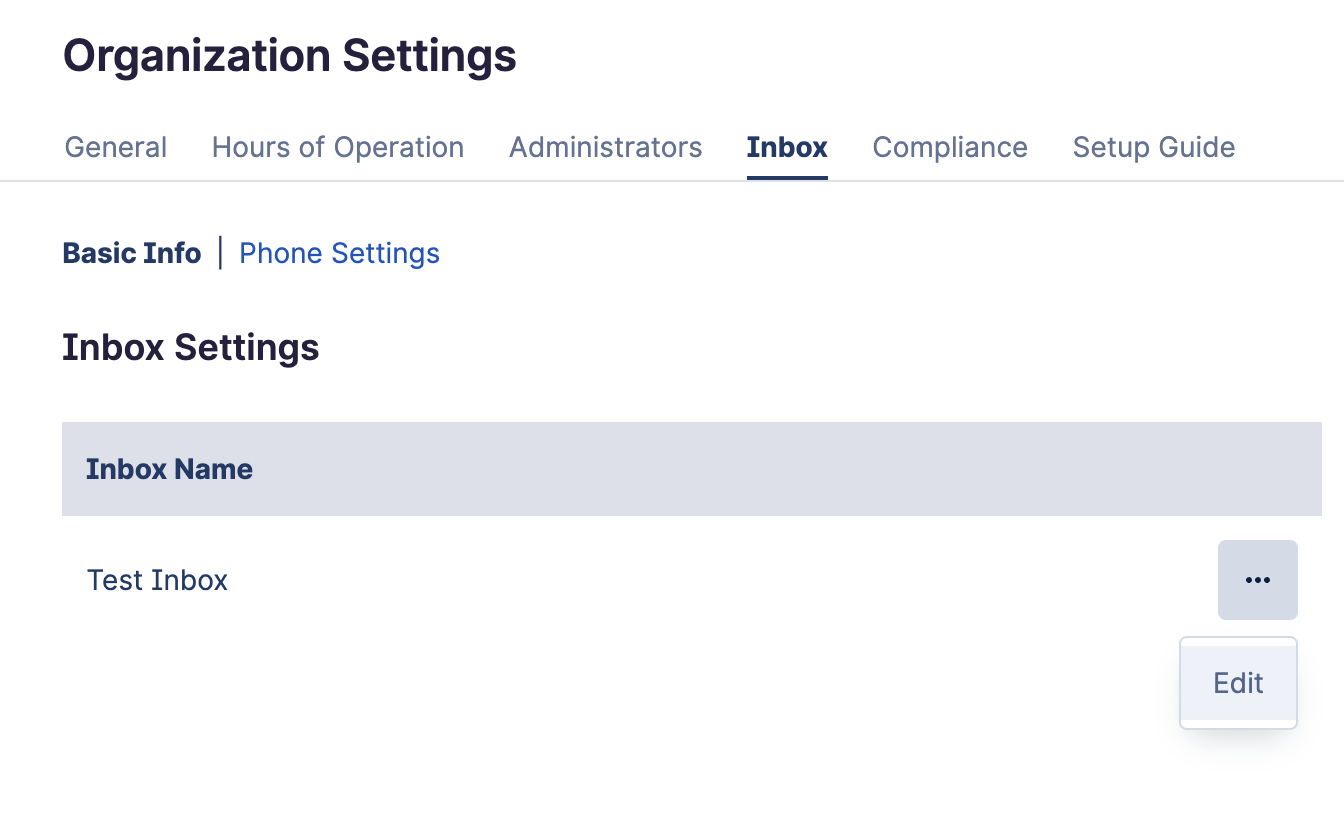Select the active Inbox tab

(787, 147)
